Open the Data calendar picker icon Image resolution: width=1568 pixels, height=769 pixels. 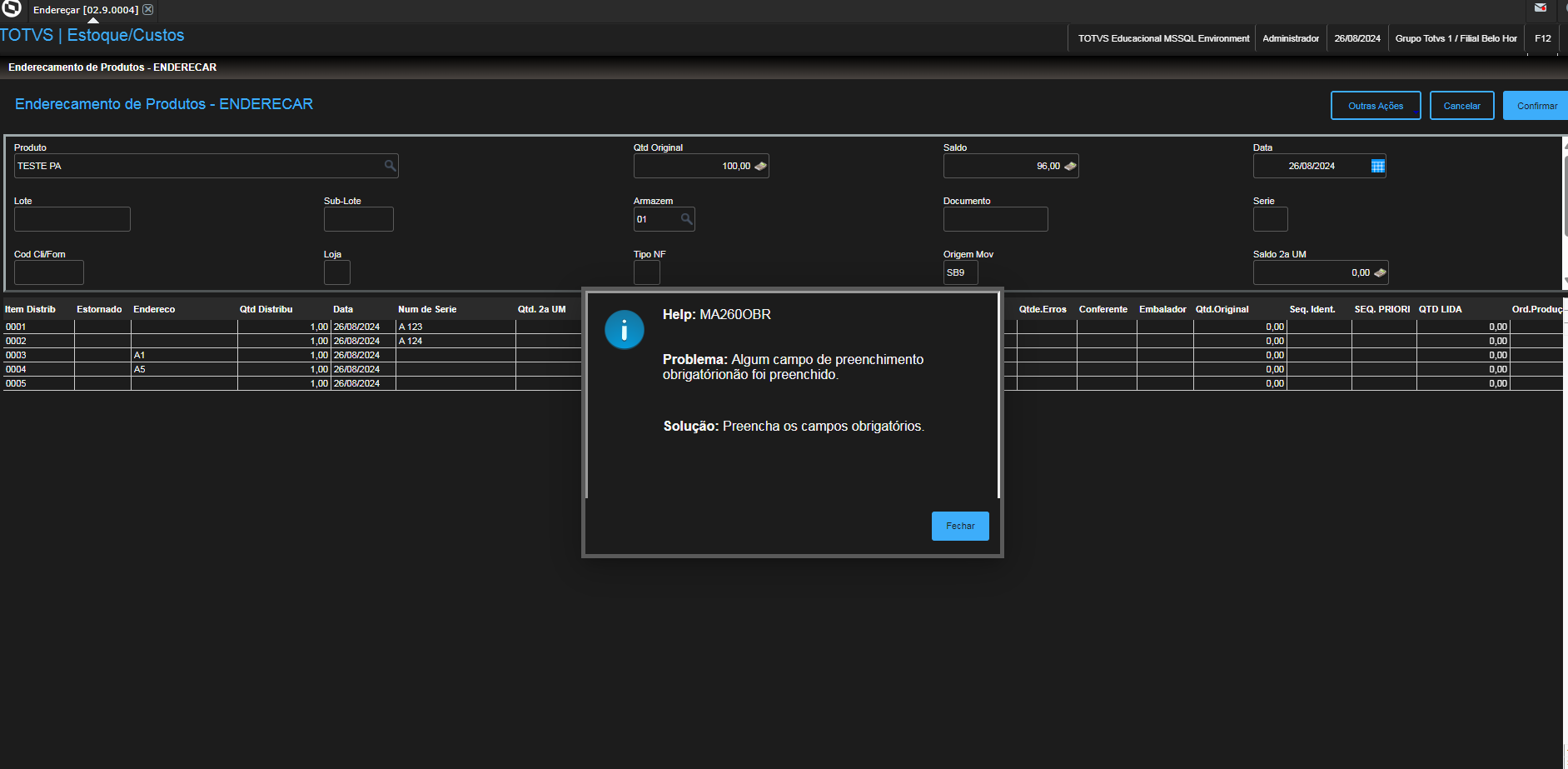point(1378,166)
